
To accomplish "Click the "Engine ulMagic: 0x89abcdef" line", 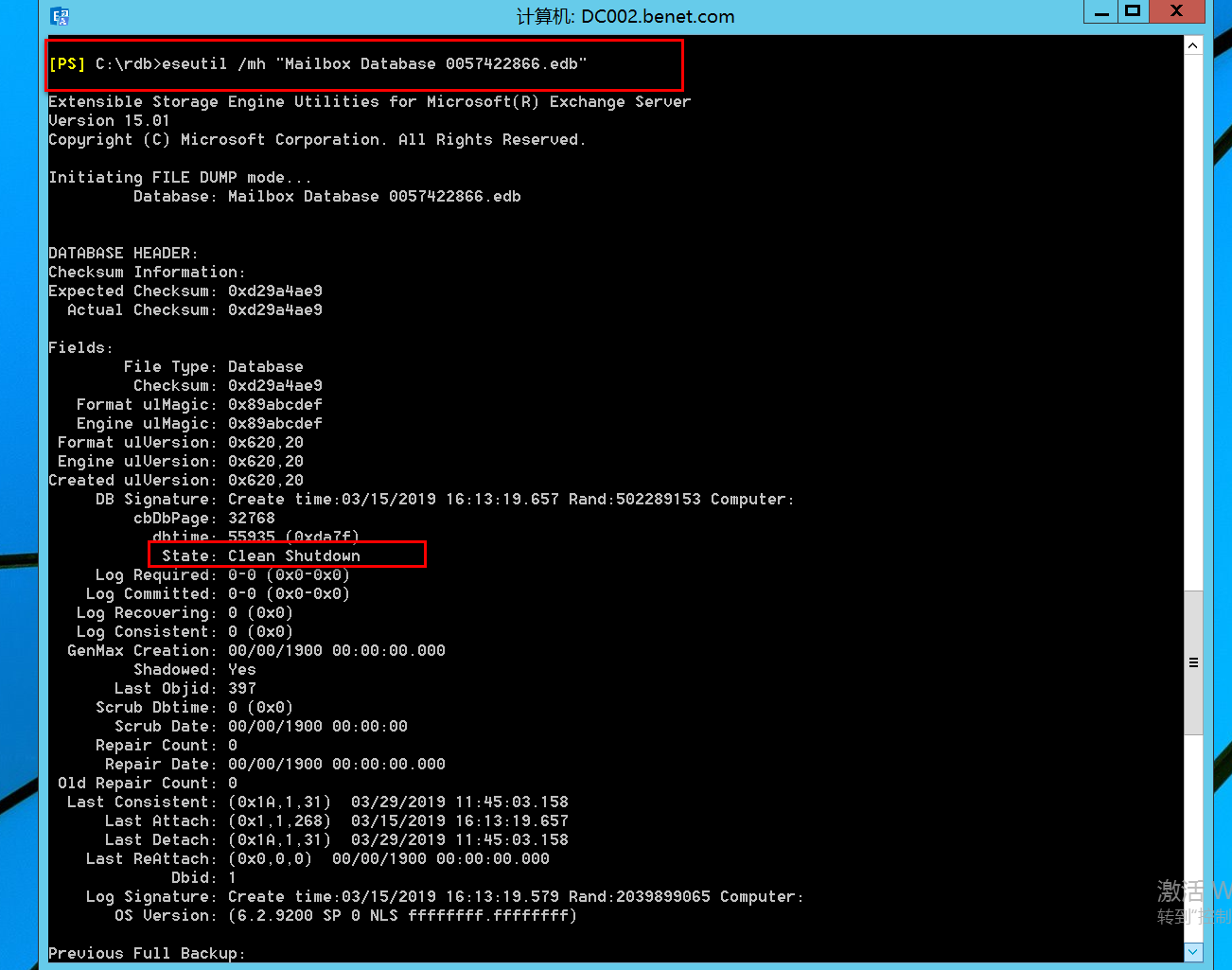I will [x=200, y=423].
